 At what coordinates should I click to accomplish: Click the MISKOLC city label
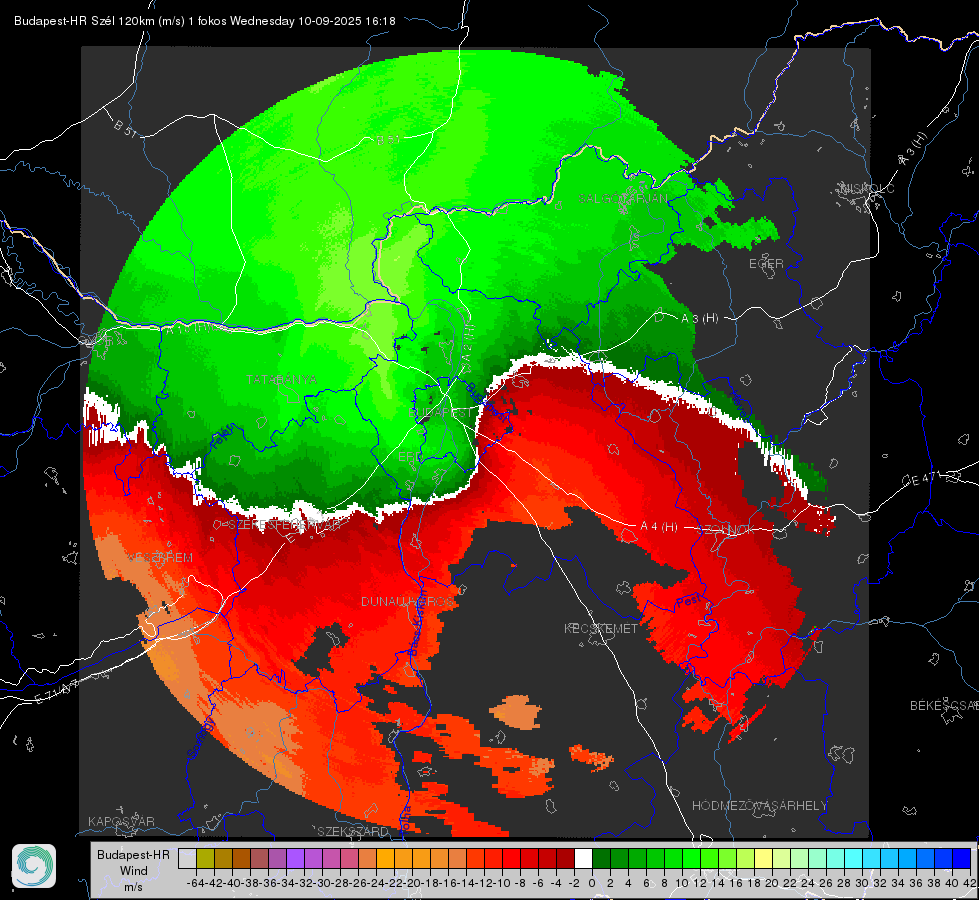tap(867, 188)
